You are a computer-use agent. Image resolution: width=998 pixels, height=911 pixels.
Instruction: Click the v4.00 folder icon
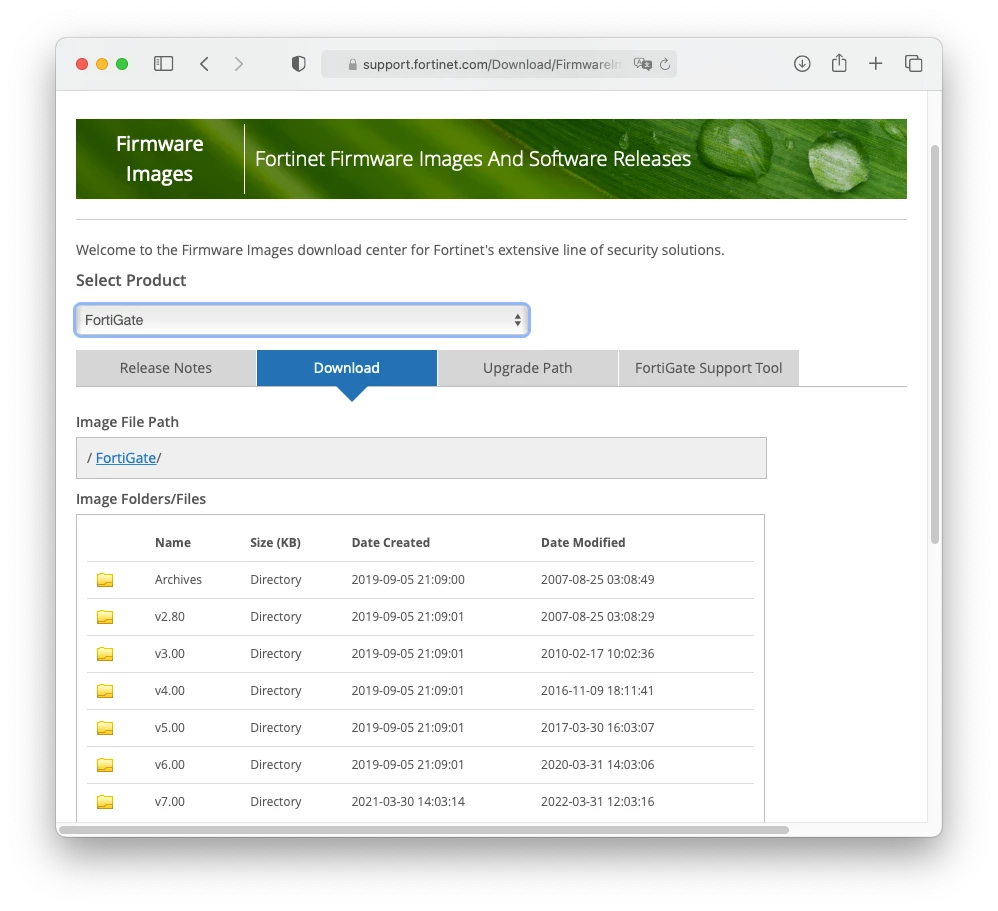coord(105,691)
